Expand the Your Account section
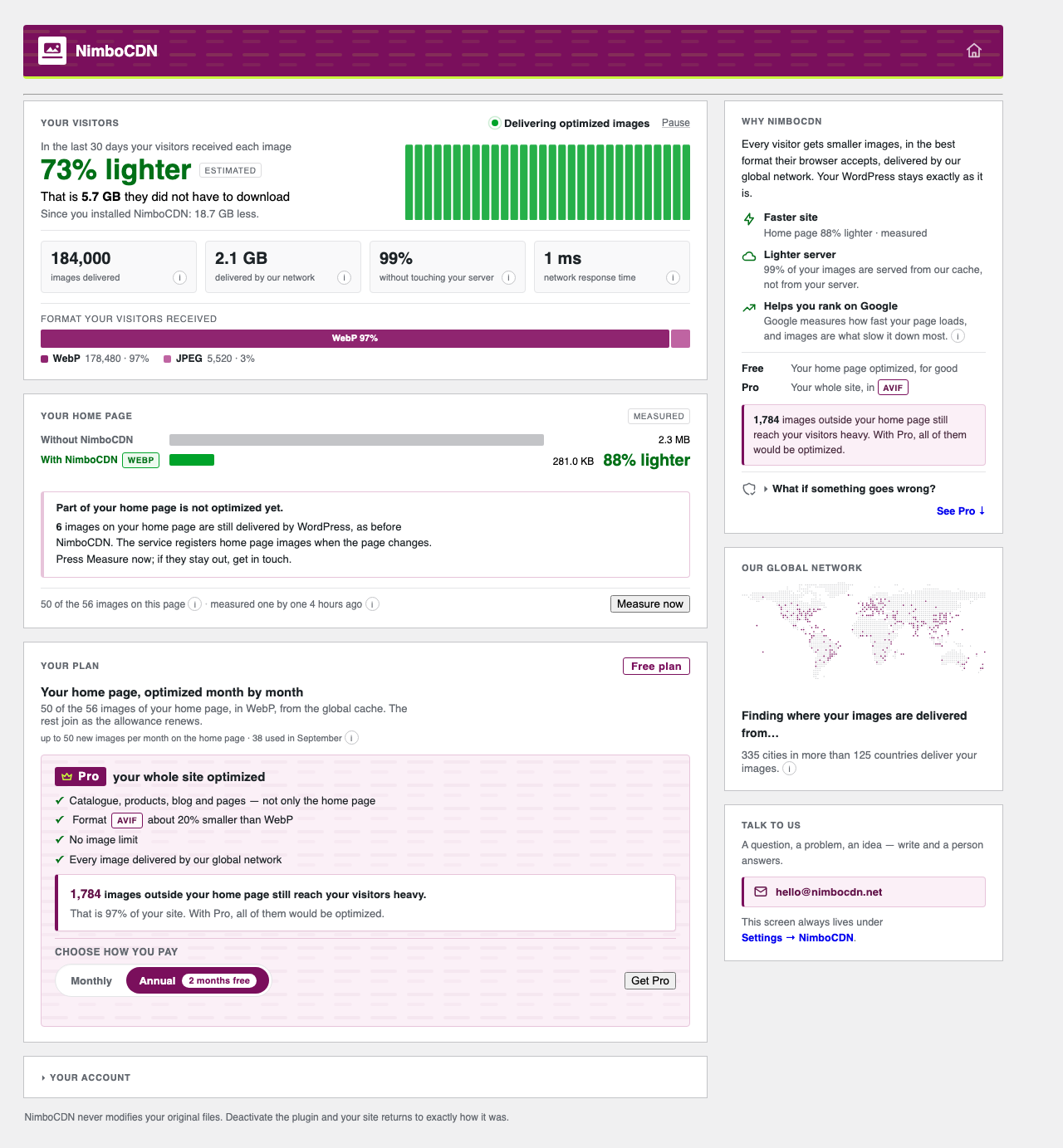1063x1148 pixels. coord(86,1077)
